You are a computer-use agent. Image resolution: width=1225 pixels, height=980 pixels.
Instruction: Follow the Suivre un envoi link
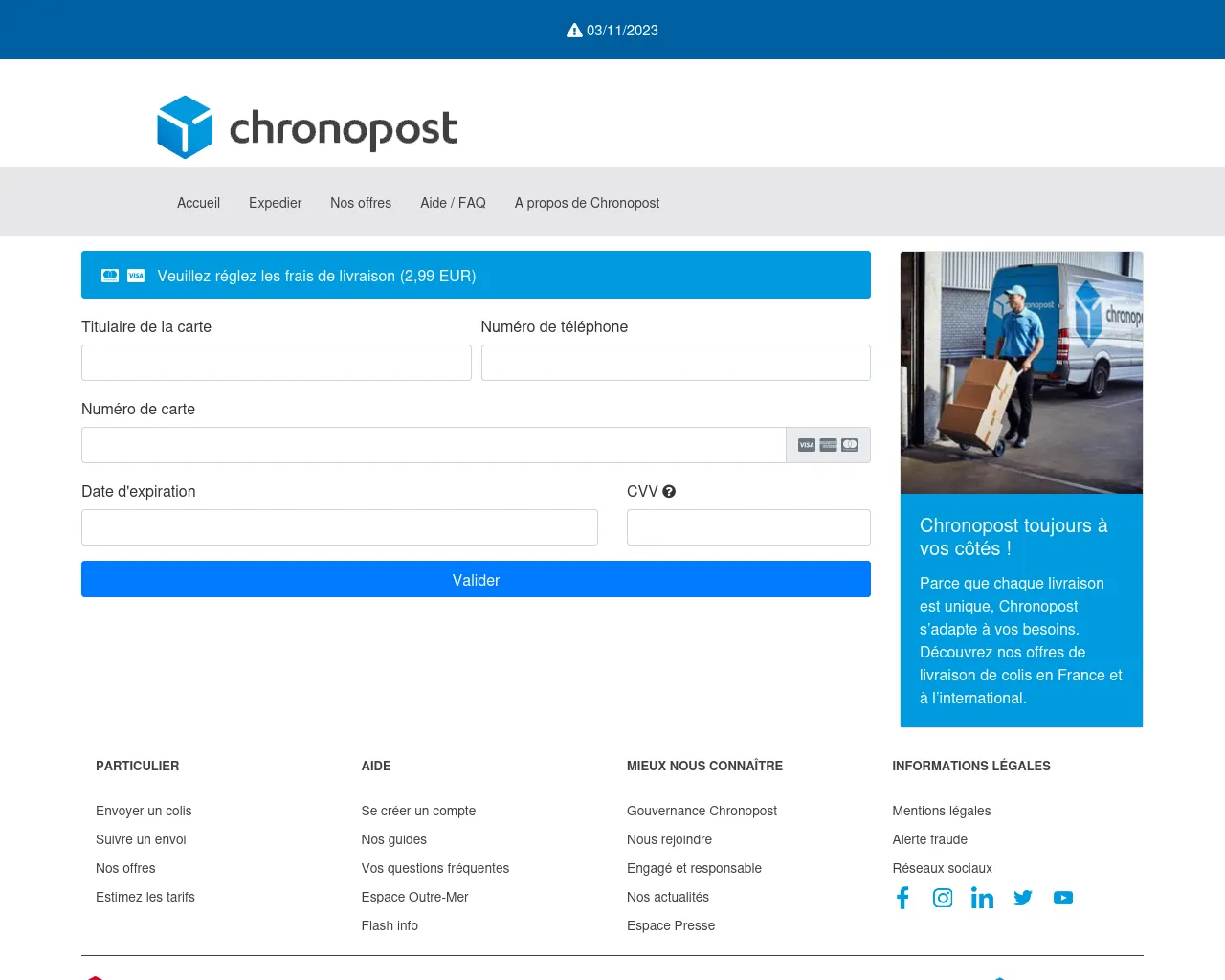click(x=141, y=839)
